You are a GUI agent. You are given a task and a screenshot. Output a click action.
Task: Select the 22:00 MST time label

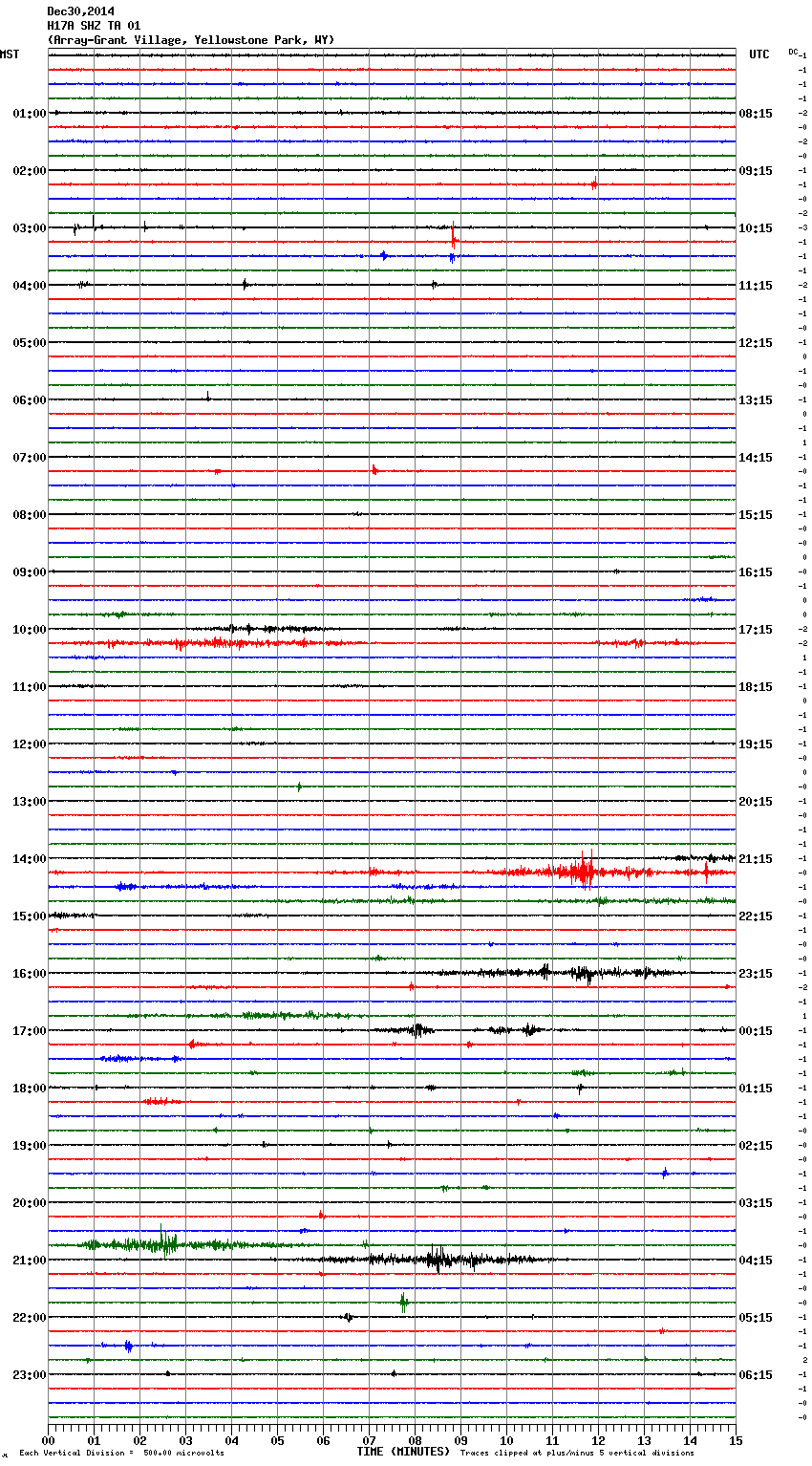tap(29, 1318)
